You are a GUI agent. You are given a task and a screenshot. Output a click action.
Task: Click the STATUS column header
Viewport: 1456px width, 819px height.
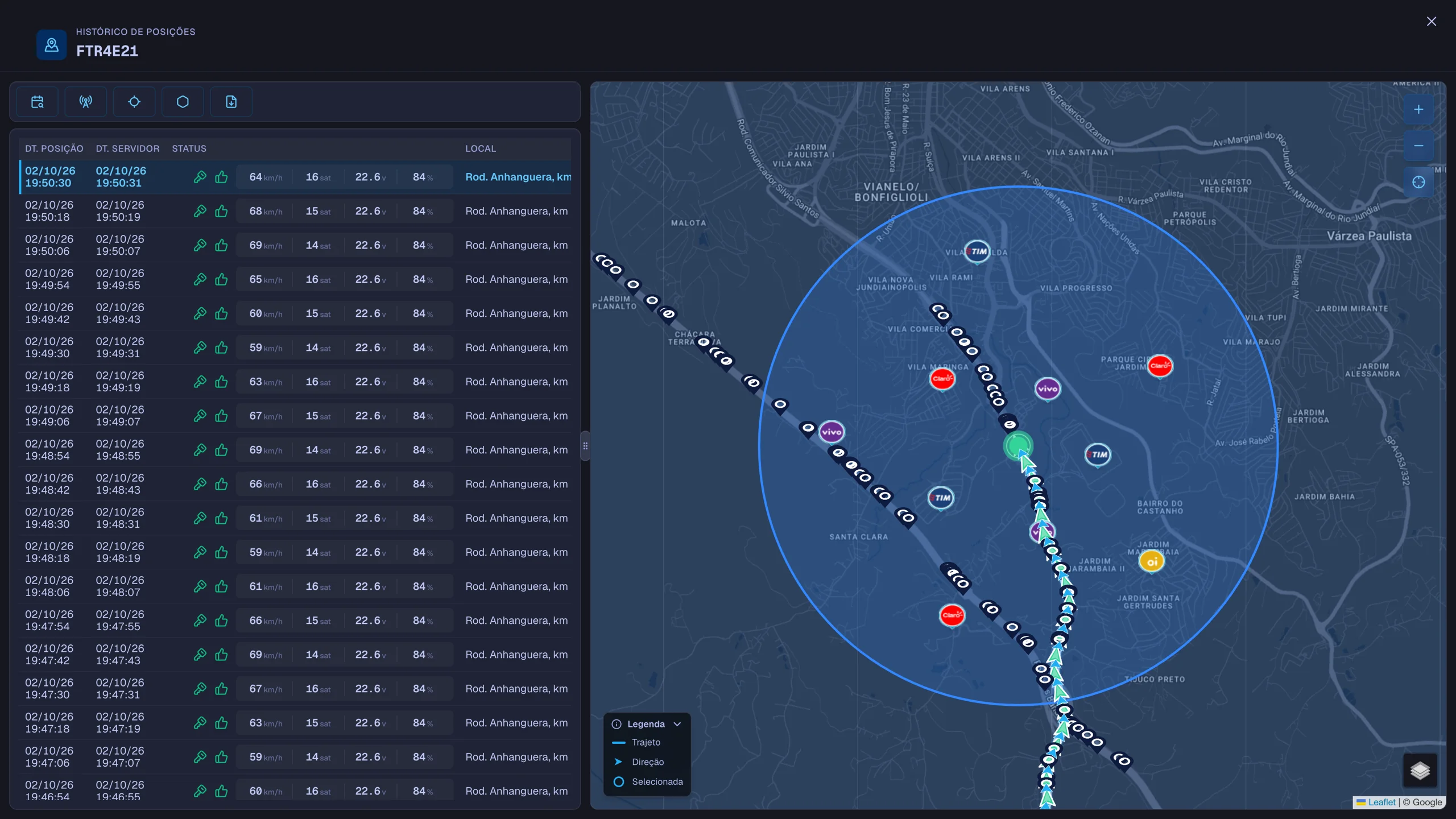tap(189, 148)
